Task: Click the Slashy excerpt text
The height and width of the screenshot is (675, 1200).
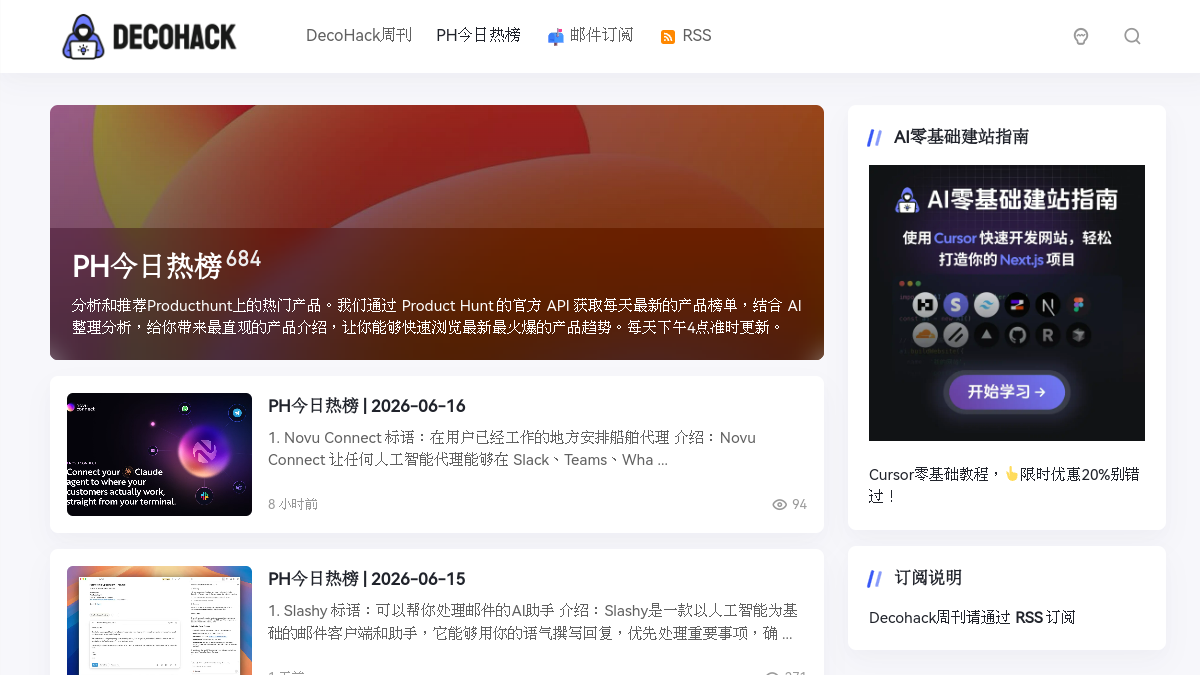Action: click(533, 622)
